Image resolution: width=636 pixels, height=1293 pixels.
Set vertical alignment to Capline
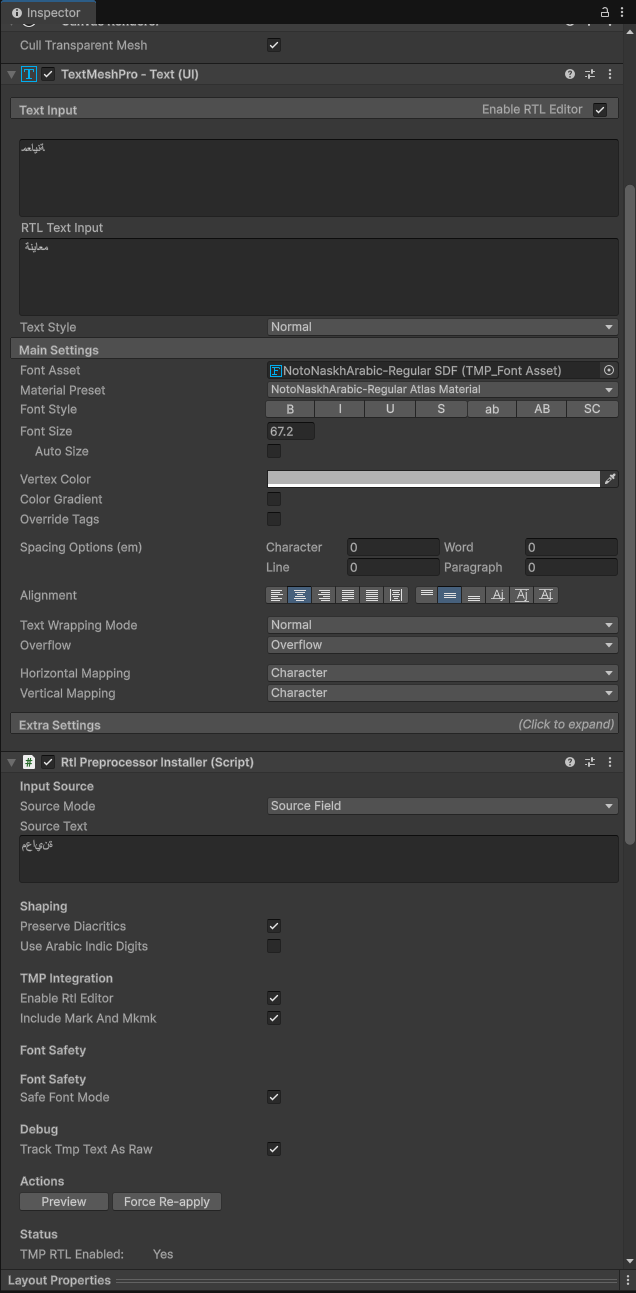(546, 595)
